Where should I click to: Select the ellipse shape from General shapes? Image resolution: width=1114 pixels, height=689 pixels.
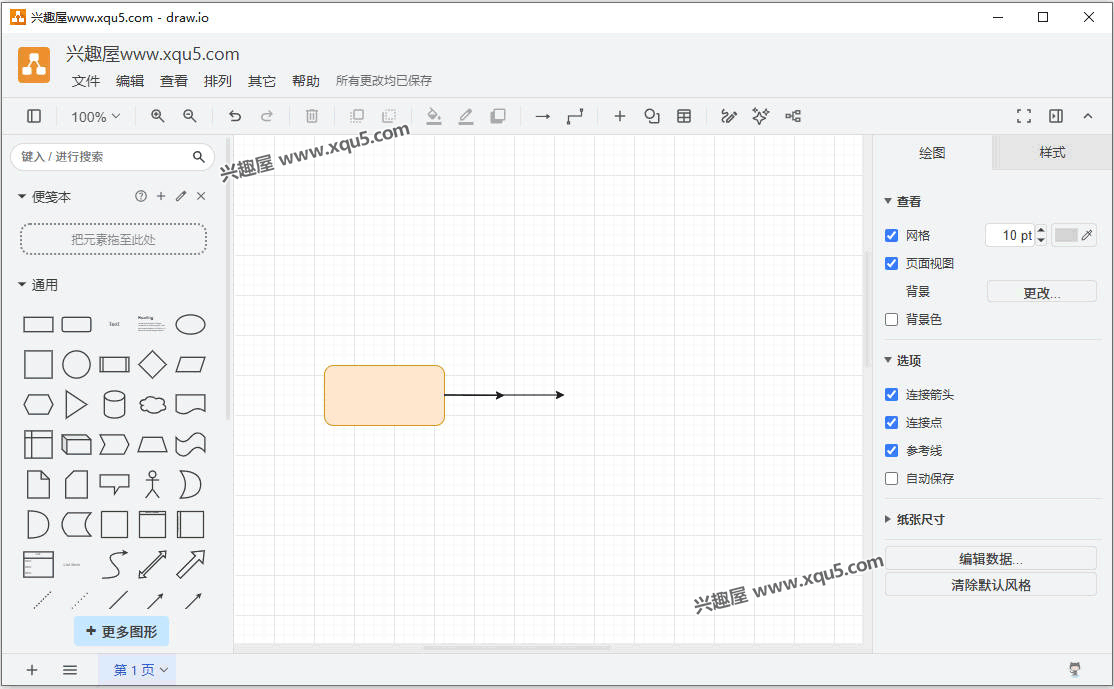point(190,325)
